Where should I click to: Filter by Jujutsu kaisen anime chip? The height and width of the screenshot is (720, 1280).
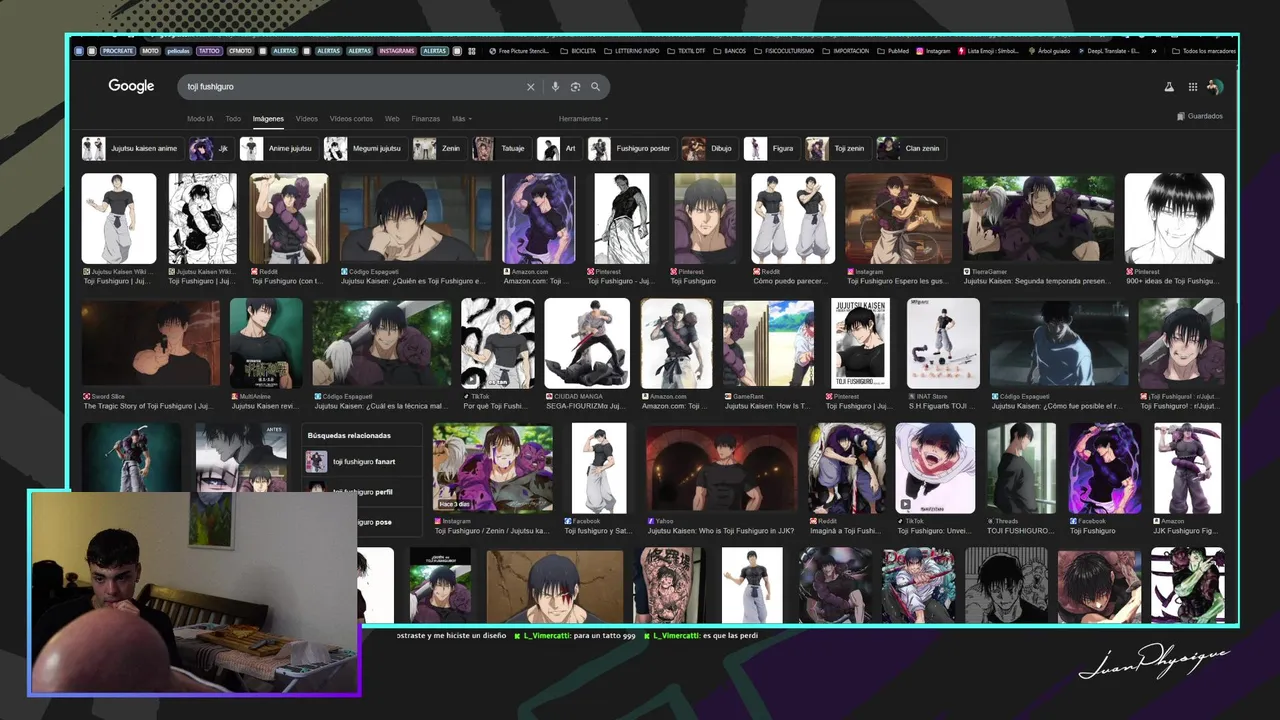[x=131, y=149]
